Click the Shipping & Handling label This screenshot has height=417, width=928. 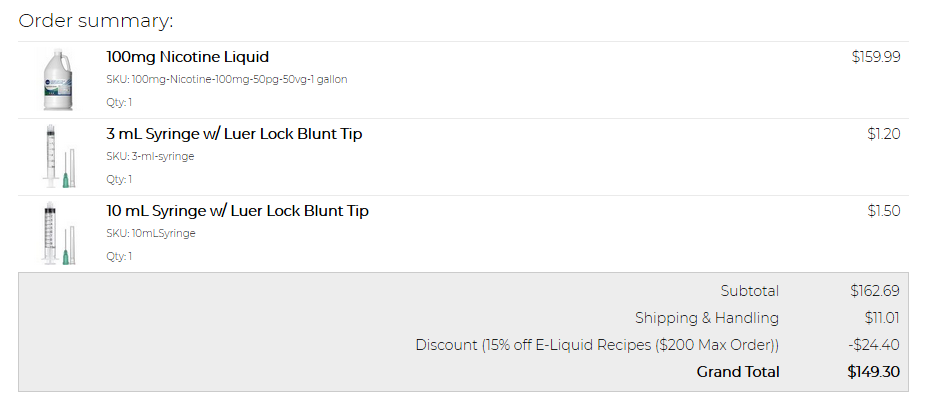coord(706,318)
